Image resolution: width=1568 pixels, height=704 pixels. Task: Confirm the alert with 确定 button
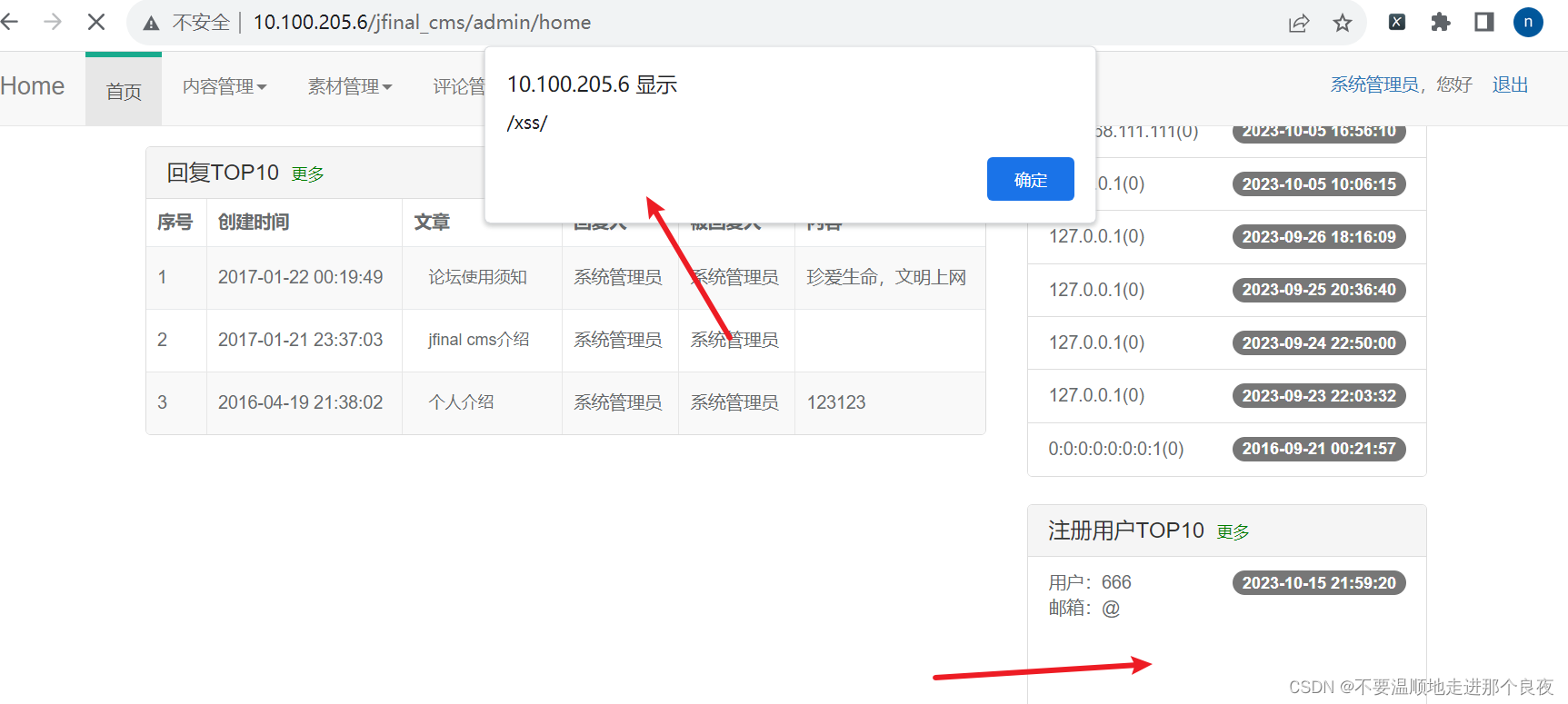click(x=1031, y=179)
